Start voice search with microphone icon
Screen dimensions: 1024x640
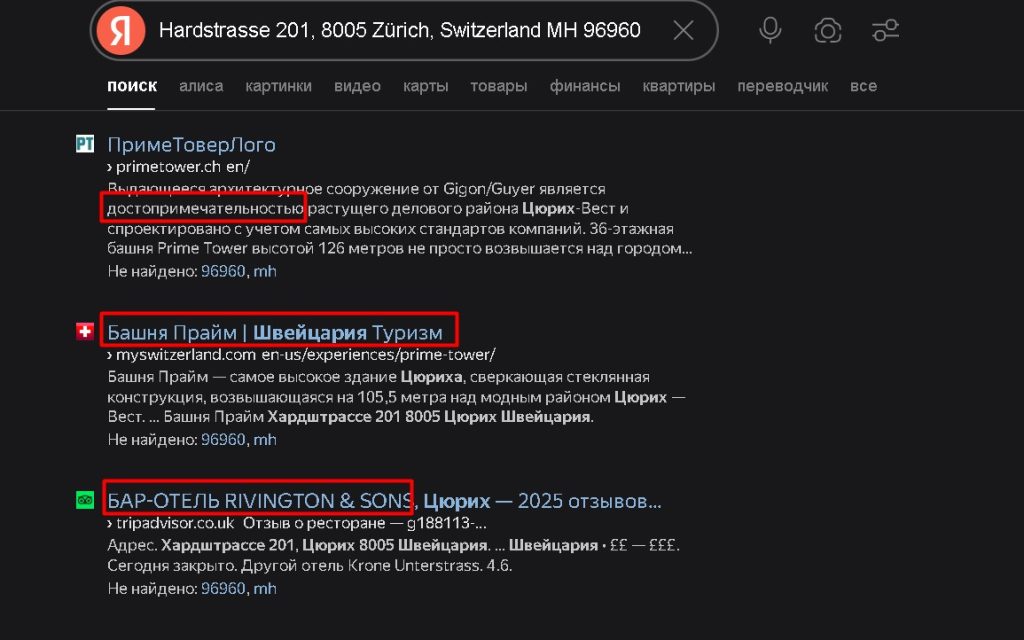pos(770,30)
